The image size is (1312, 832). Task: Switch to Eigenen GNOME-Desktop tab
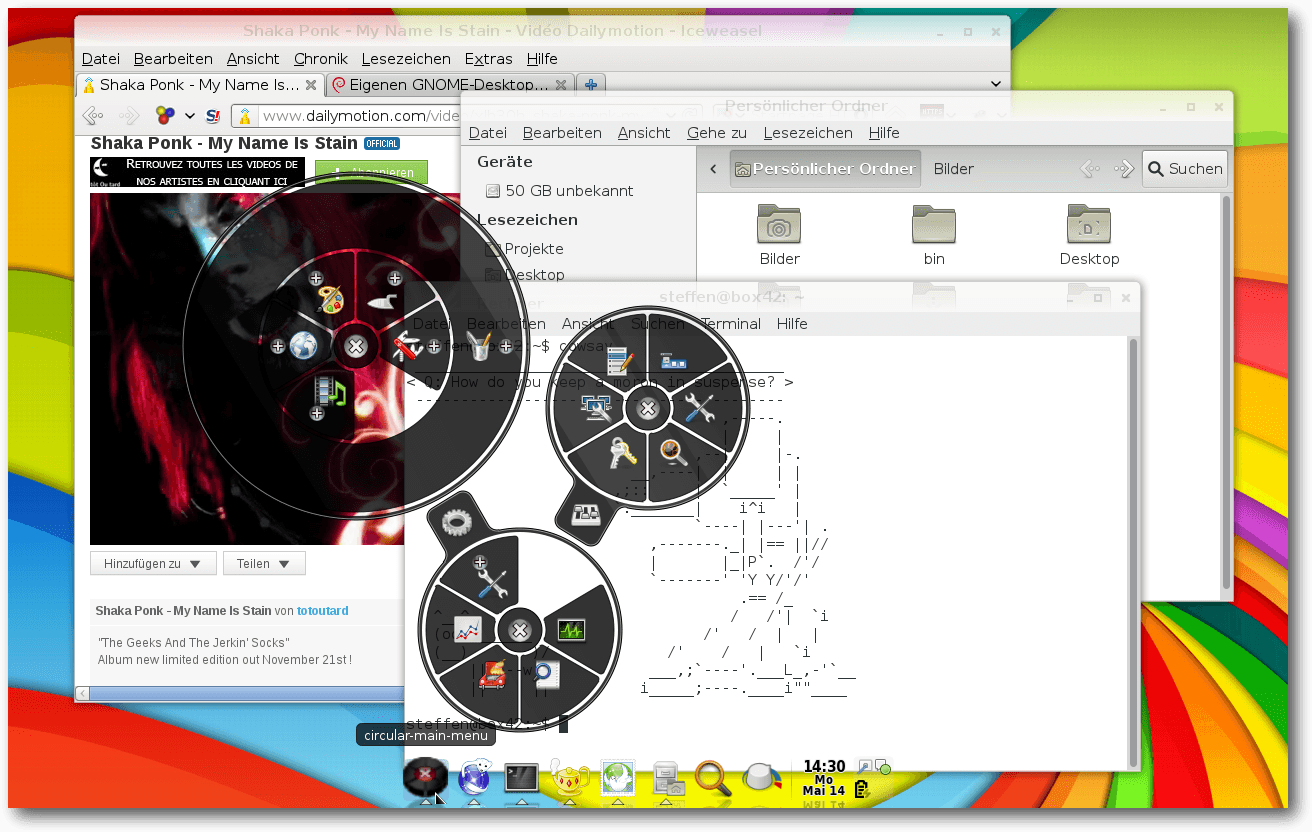tap(450, 85)
